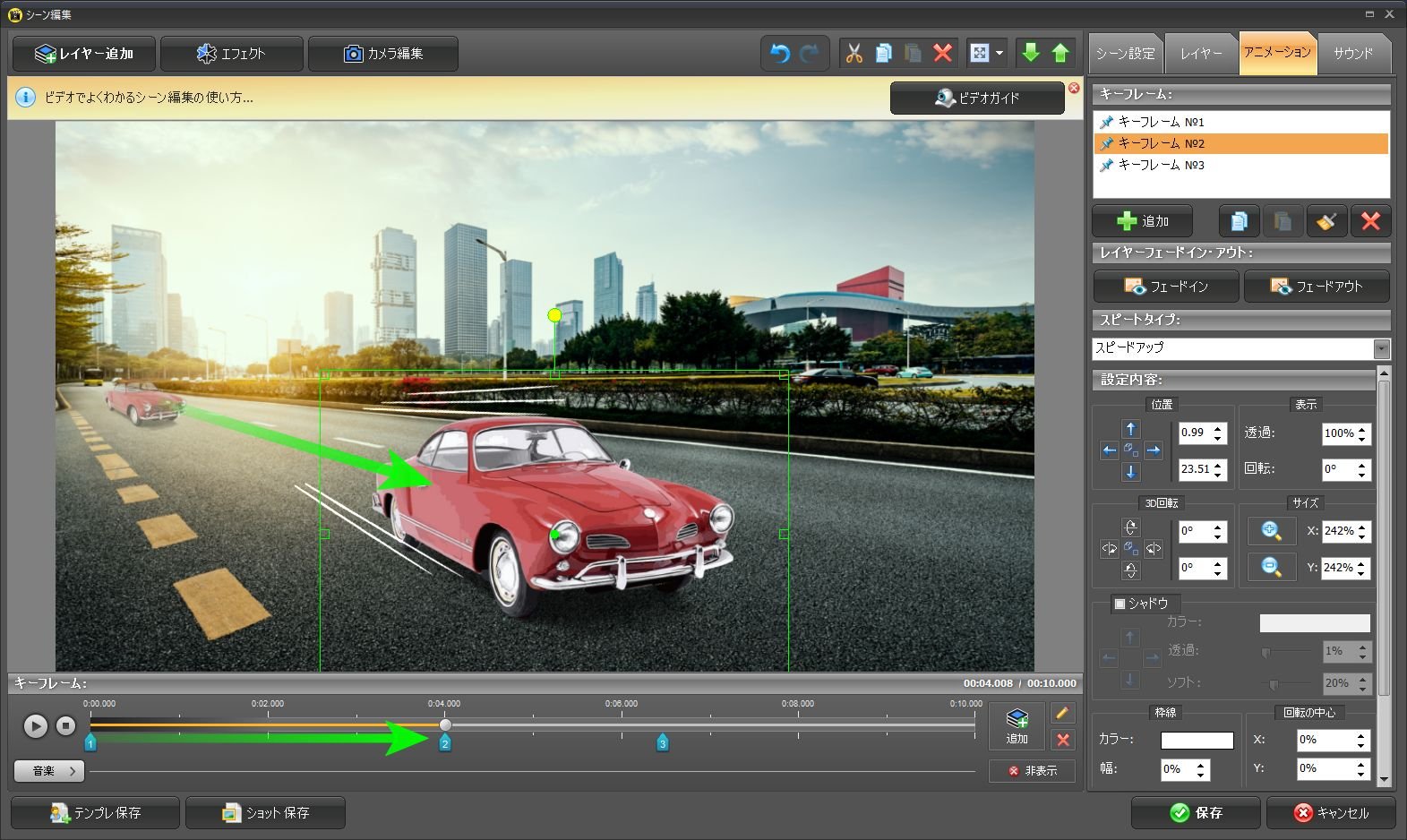Rotate 3D left icon

[x=1110, y=549]
